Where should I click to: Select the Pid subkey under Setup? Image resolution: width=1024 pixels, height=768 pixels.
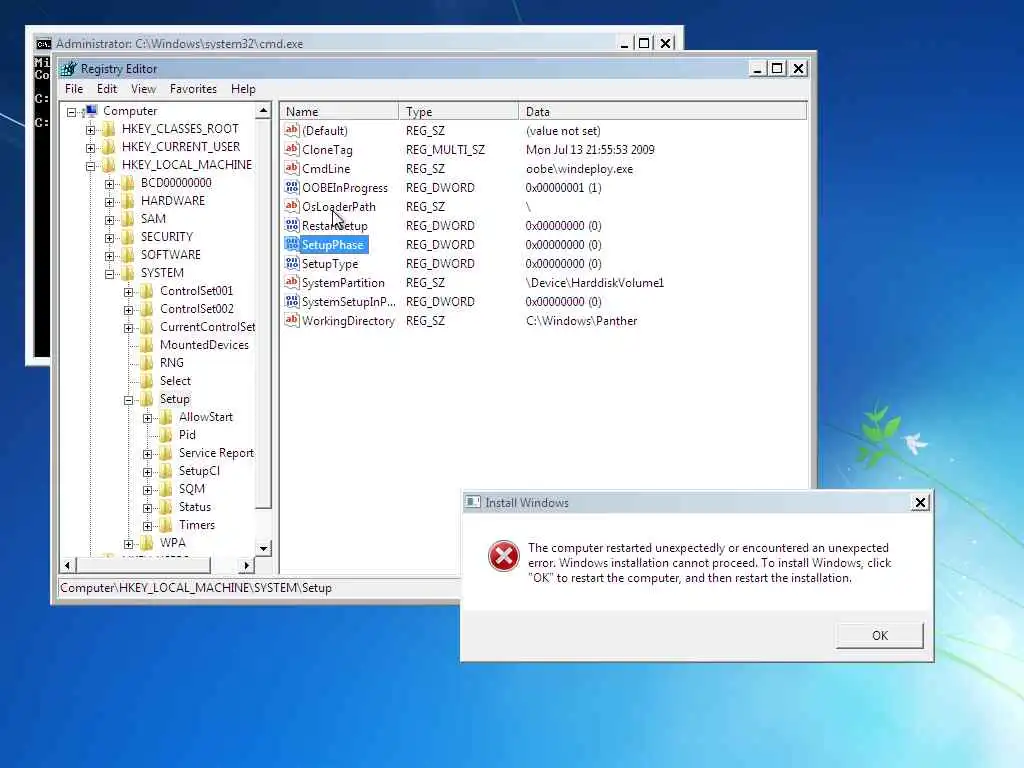(x=187, y=435)
